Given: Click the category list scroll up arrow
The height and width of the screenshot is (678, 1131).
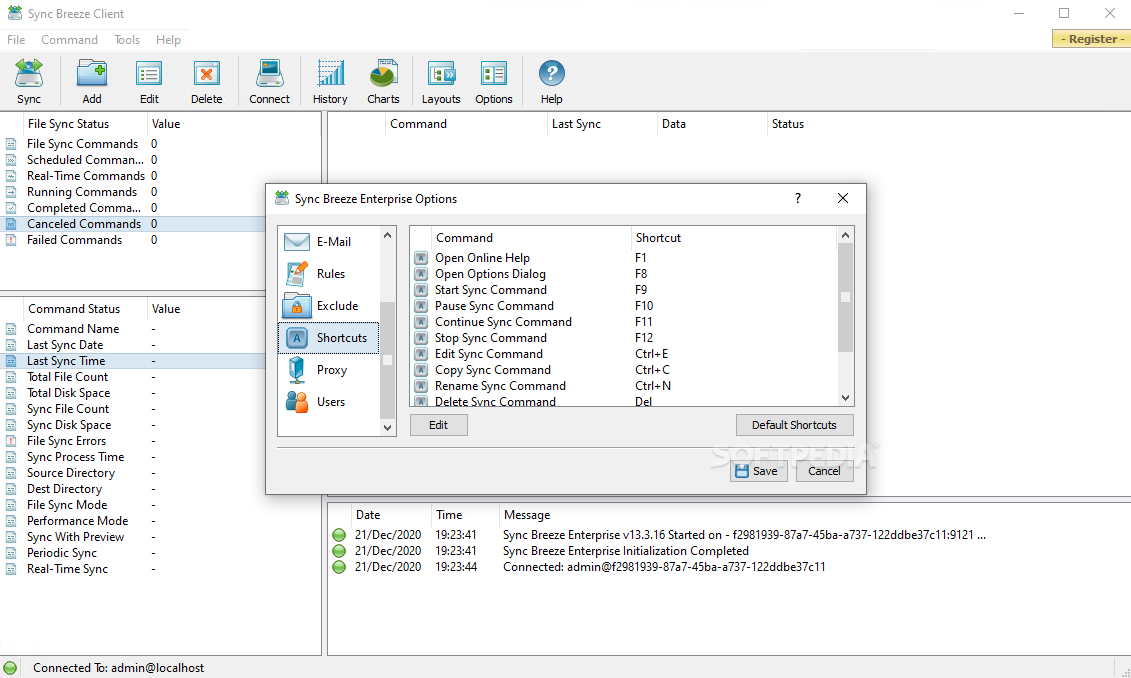Looking at the screenshot, I should pyautogui.click(x=387, y=235).
